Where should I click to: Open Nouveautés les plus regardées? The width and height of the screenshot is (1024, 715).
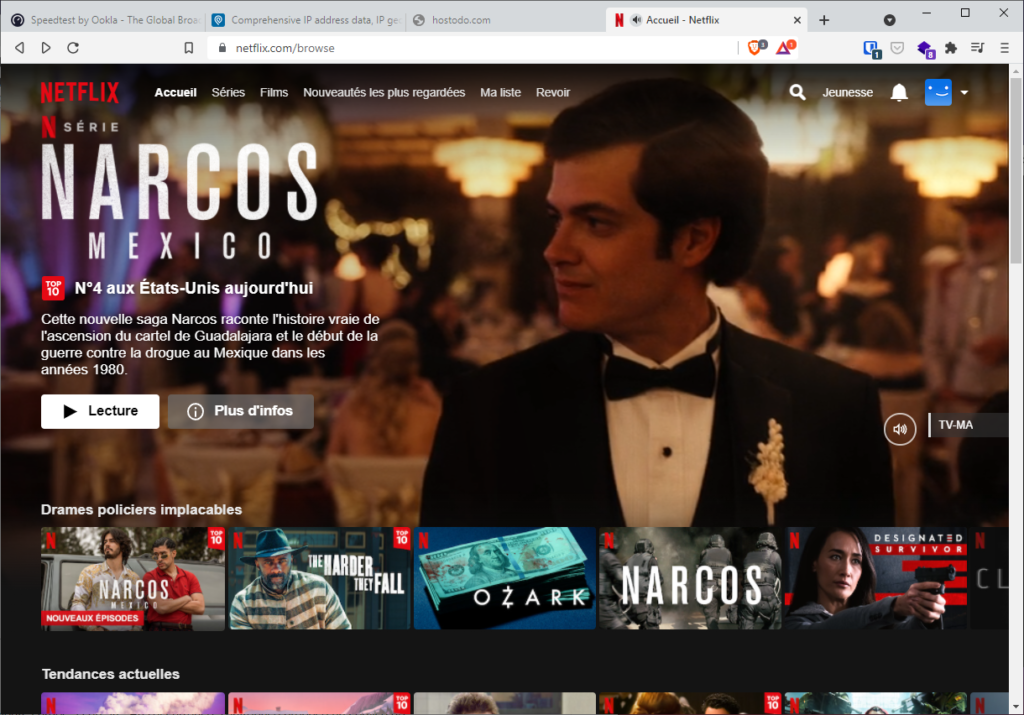(384, 93)
